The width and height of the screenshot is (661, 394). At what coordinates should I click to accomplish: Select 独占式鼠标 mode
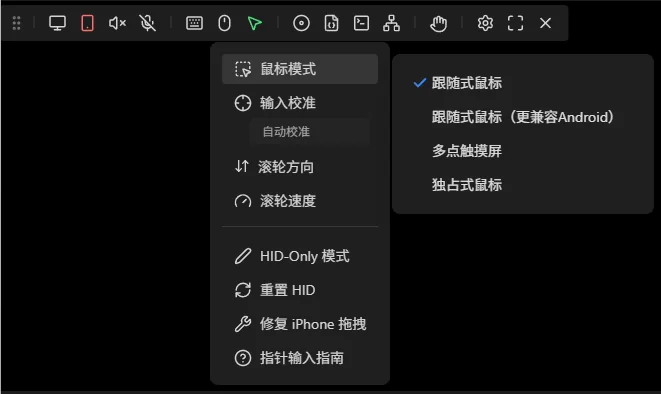coord(523,185)
